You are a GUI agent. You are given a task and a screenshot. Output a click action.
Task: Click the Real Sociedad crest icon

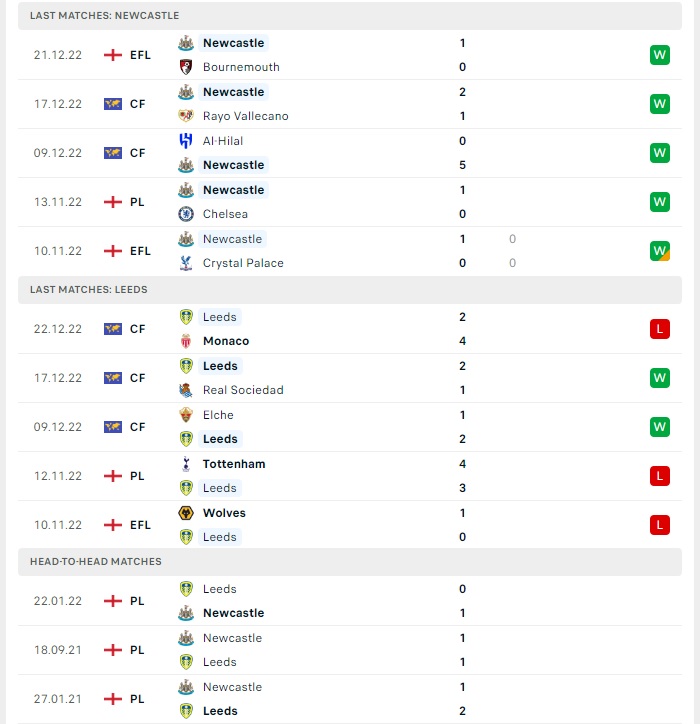click(x=186, y=390)
